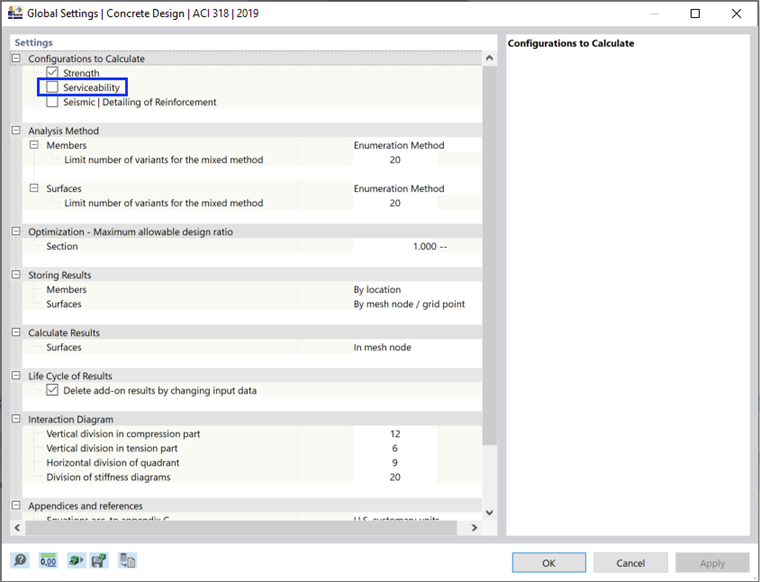
Task: Select the 'Section' row label under Optimization
Action: tap(62, 246)
